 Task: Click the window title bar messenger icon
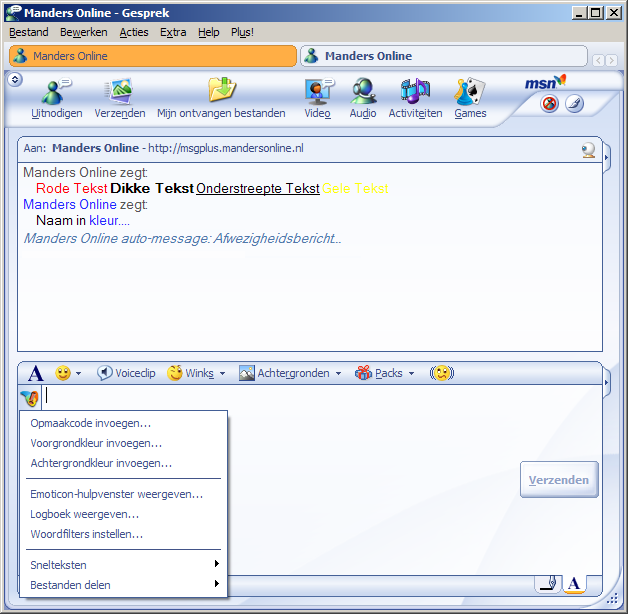(13, 12)
